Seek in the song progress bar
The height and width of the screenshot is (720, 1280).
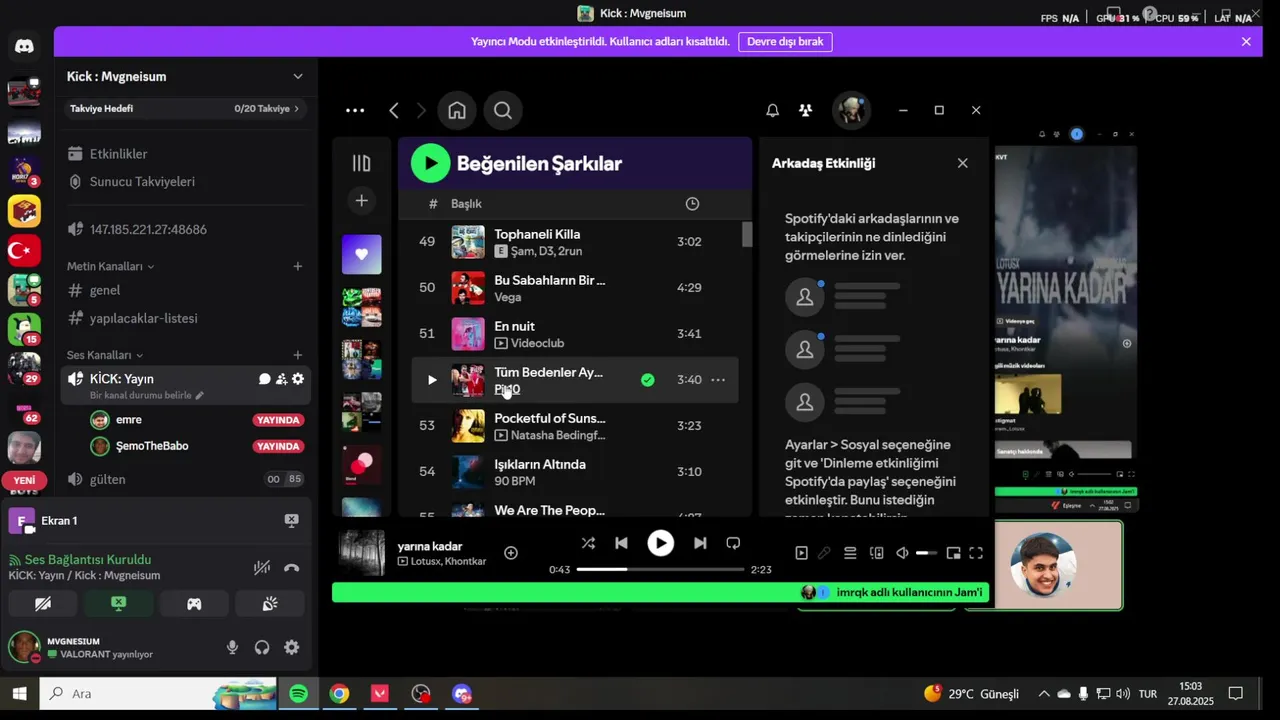[661, 569]
